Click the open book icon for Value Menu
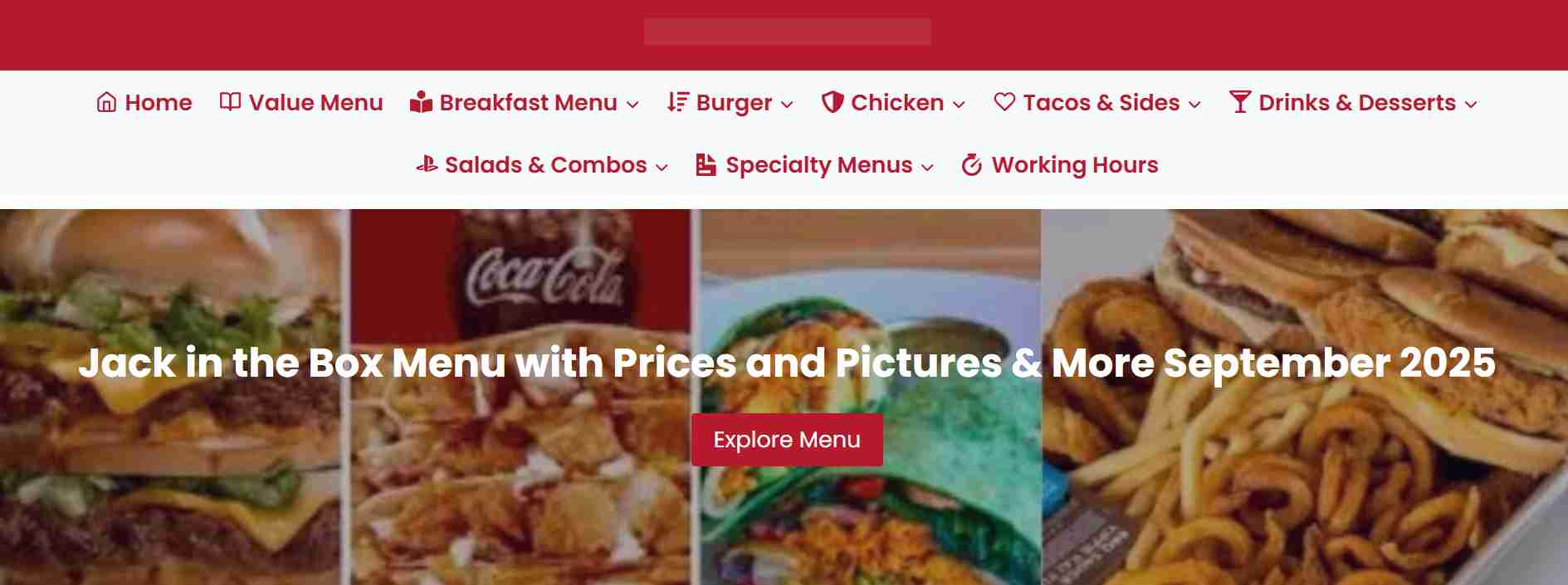1568x585 pixels. pyautogui.click(x=230, y=101)
